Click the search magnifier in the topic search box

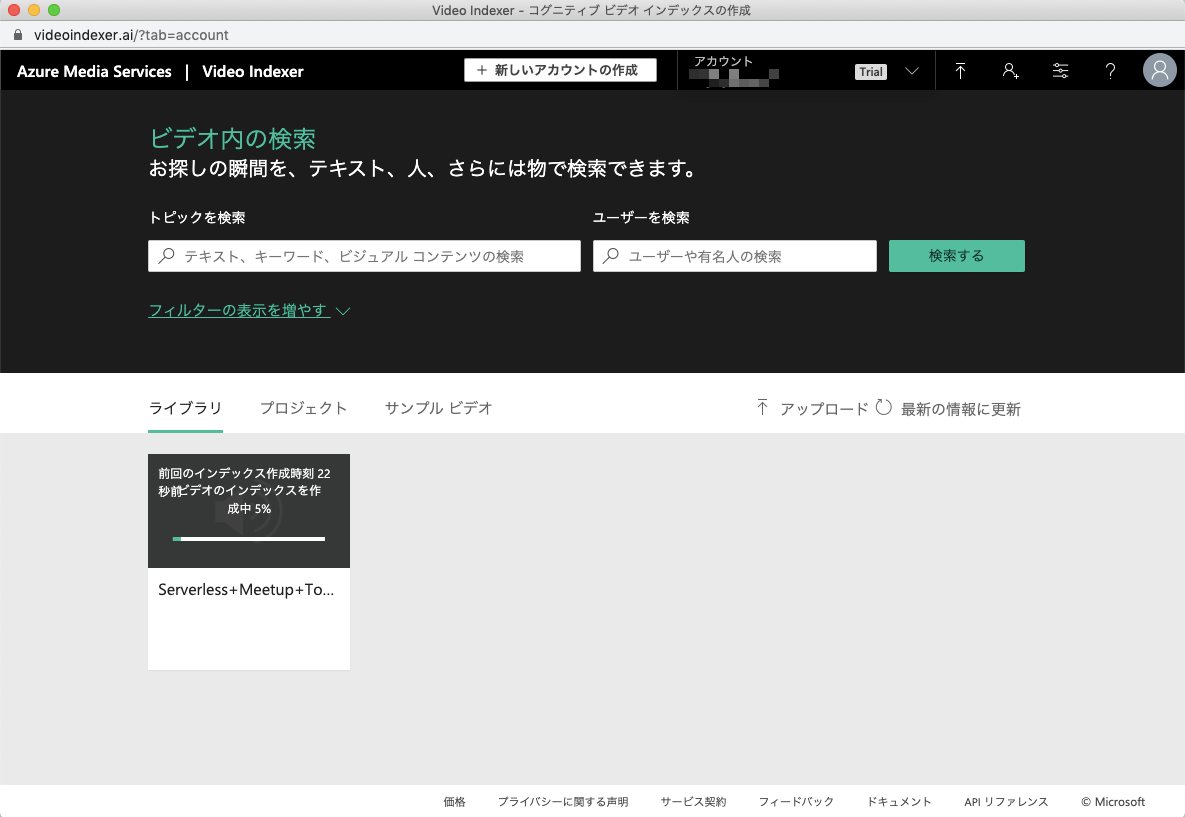pos(165,256)
